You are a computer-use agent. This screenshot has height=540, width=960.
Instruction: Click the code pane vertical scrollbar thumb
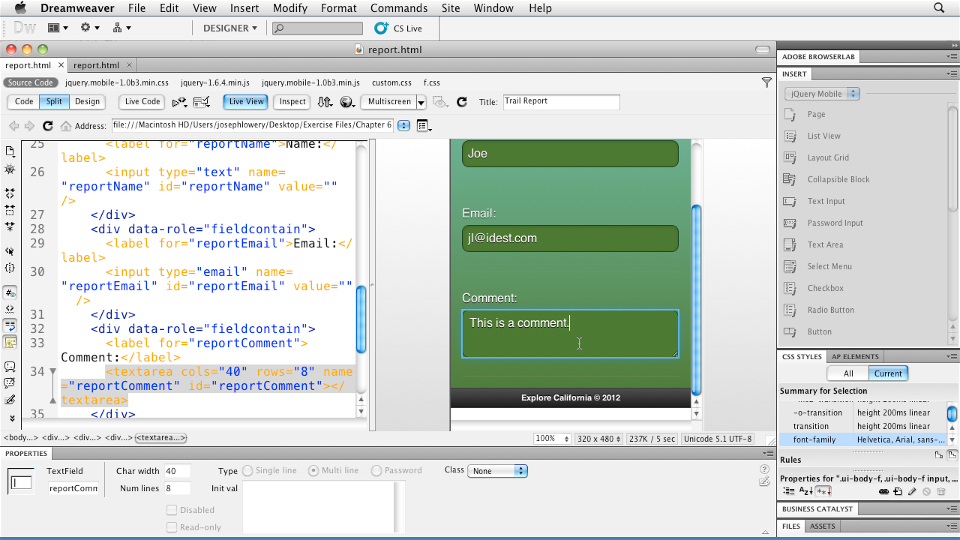[361, 319]
